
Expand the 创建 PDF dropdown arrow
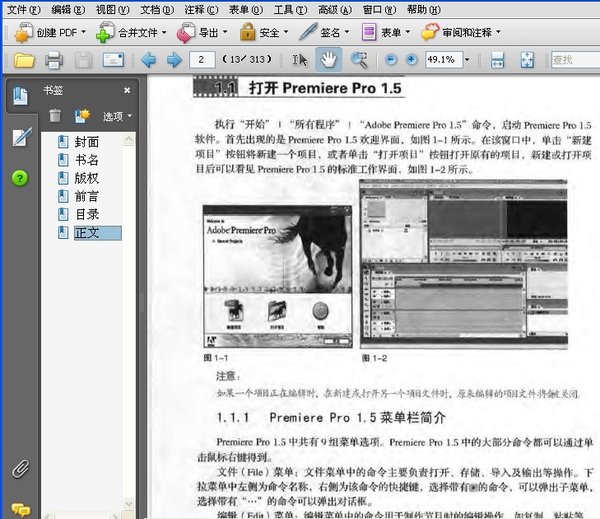pos(83,32)
